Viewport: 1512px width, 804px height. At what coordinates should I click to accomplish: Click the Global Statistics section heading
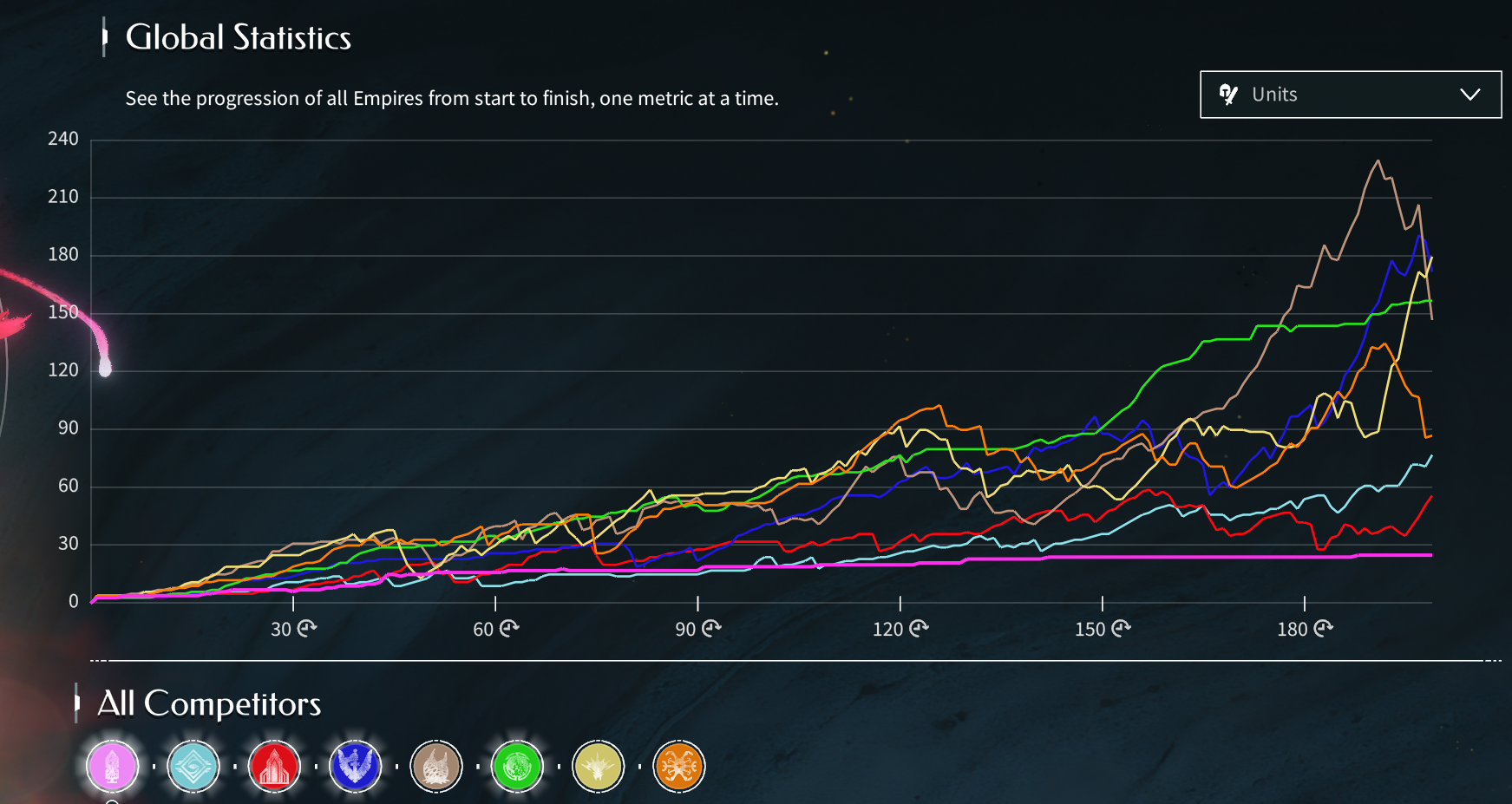238,38
